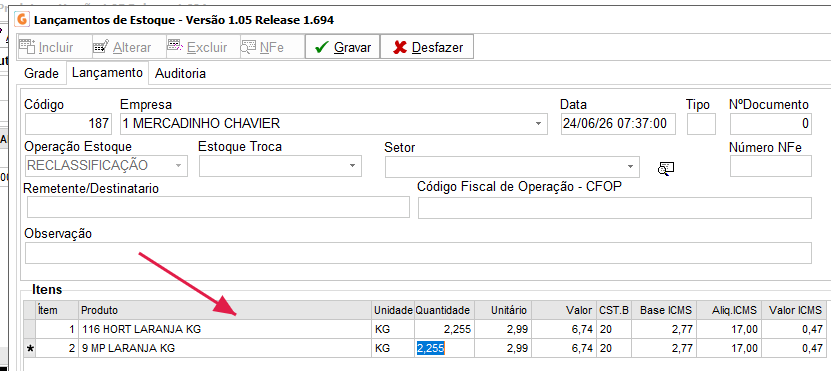Click the Alterar toolbar button
The height and width of the screenshot is (371, 831).
click(129, 47)
